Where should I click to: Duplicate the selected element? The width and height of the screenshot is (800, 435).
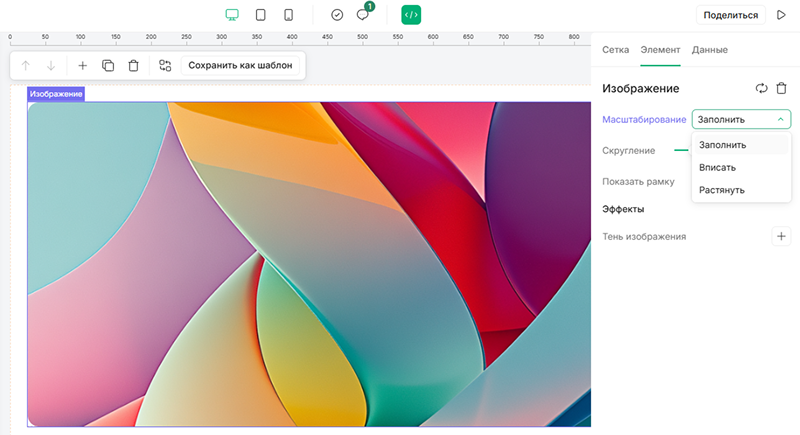108,66
